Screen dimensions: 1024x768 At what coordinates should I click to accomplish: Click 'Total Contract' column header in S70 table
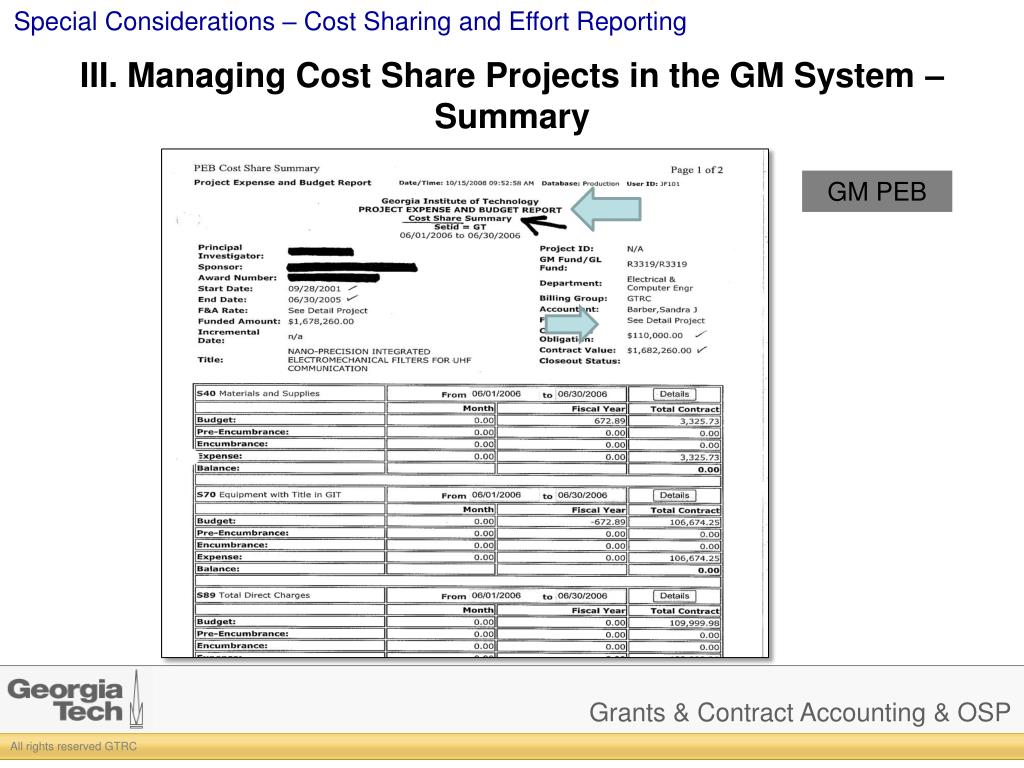click(685, 511)
